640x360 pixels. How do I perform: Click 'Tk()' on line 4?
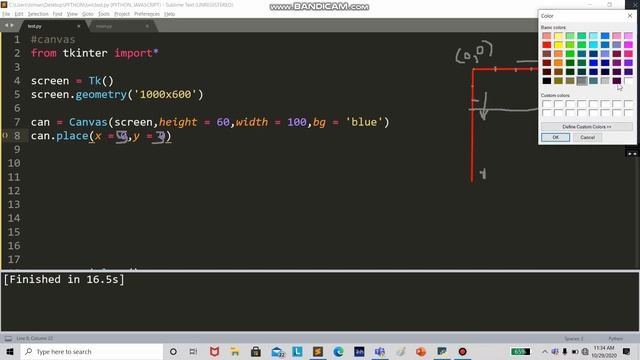pos(101,81)
